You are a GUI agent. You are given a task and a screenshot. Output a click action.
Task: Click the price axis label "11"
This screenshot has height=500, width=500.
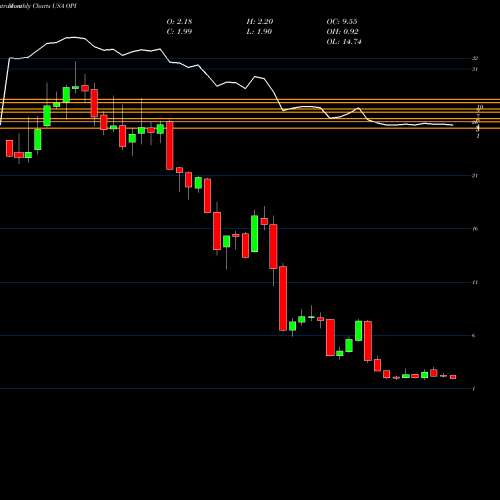[x=475, y=282]
